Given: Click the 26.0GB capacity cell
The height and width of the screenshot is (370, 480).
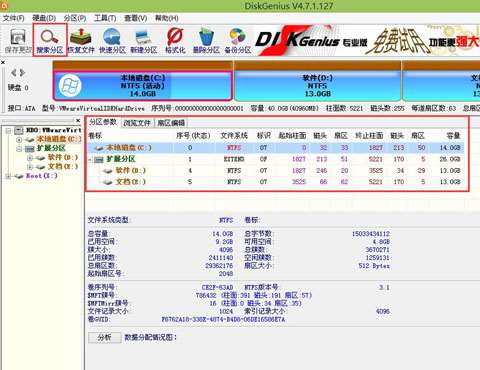Looking at the screenshot, I should [x=450, y=159].
